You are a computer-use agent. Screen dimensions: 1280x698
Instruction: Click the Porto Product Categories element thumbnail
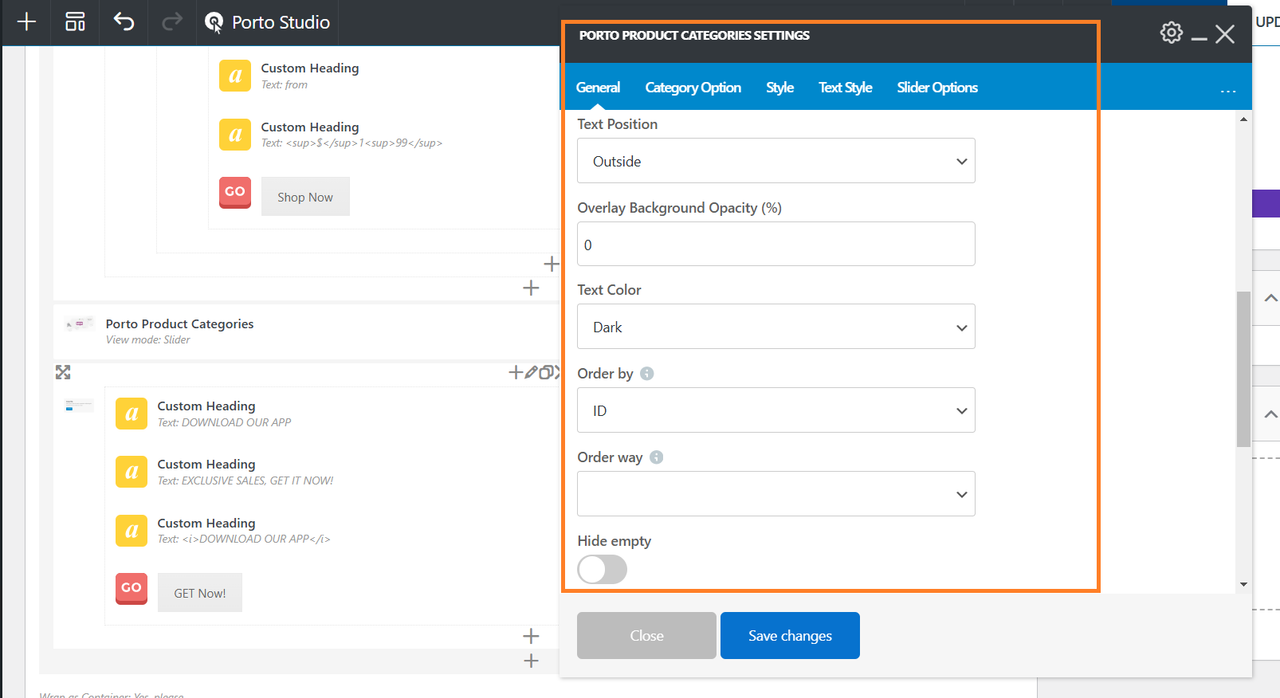pos(79,324)
